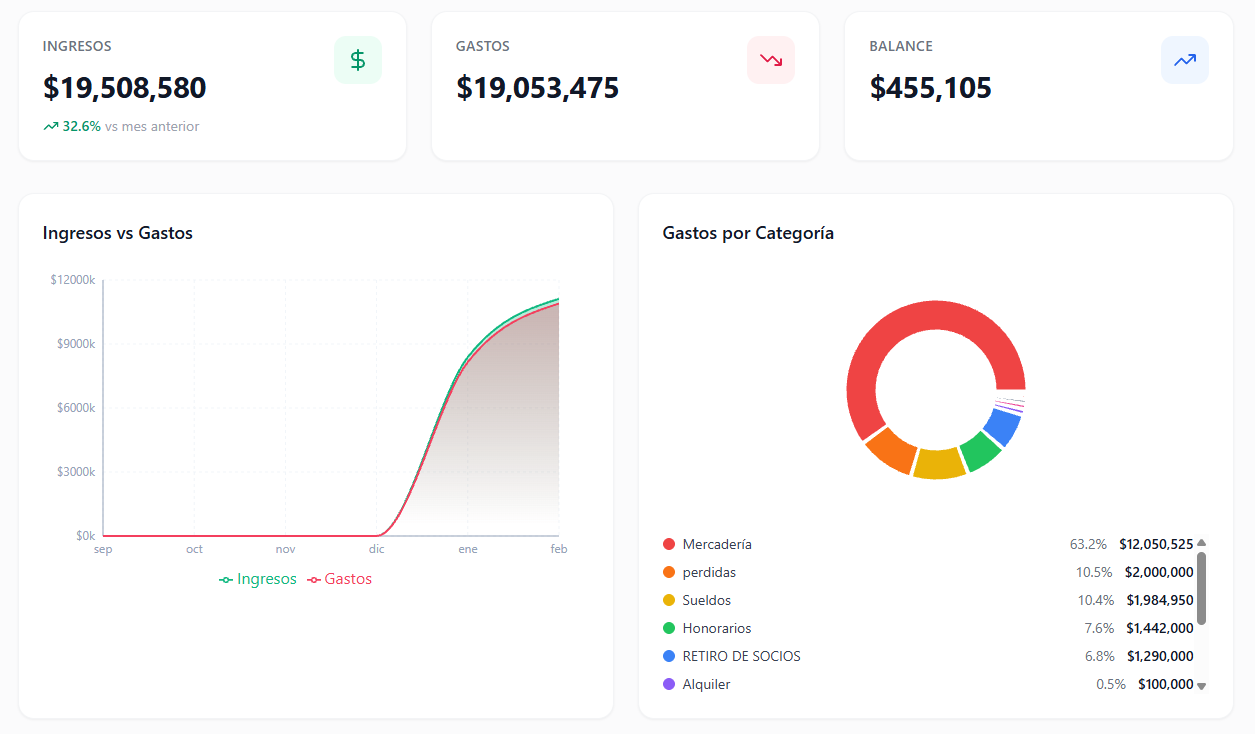Click the BALANCE card heading
Image resolution: width=1255 pixels, height=734 pixels.
[x=901, y=46]
